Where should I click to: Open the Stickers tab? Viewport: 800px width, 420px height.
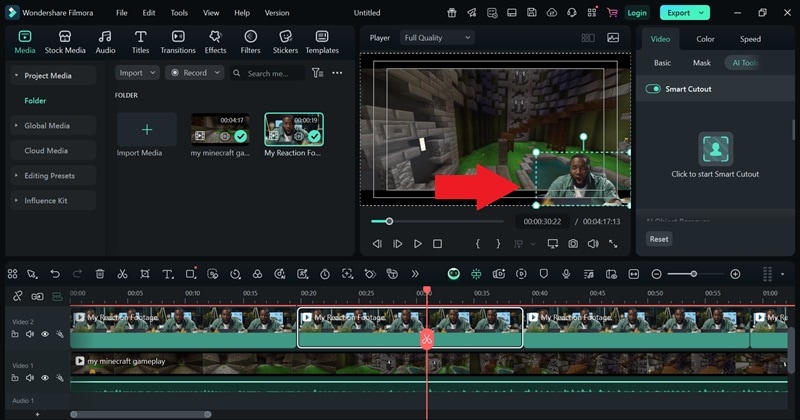pyautogui.click(x=285, y=42)
